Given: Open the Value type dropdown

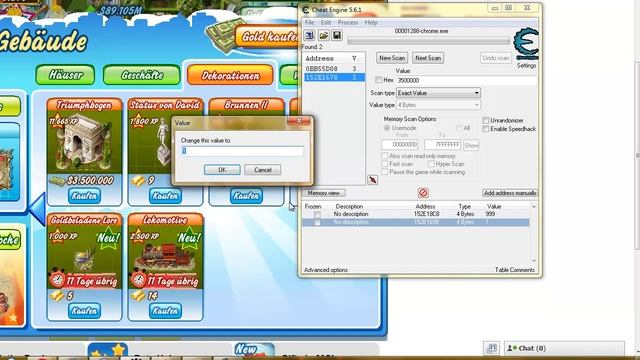Looking at the screenshot, I should click(438, 105).
